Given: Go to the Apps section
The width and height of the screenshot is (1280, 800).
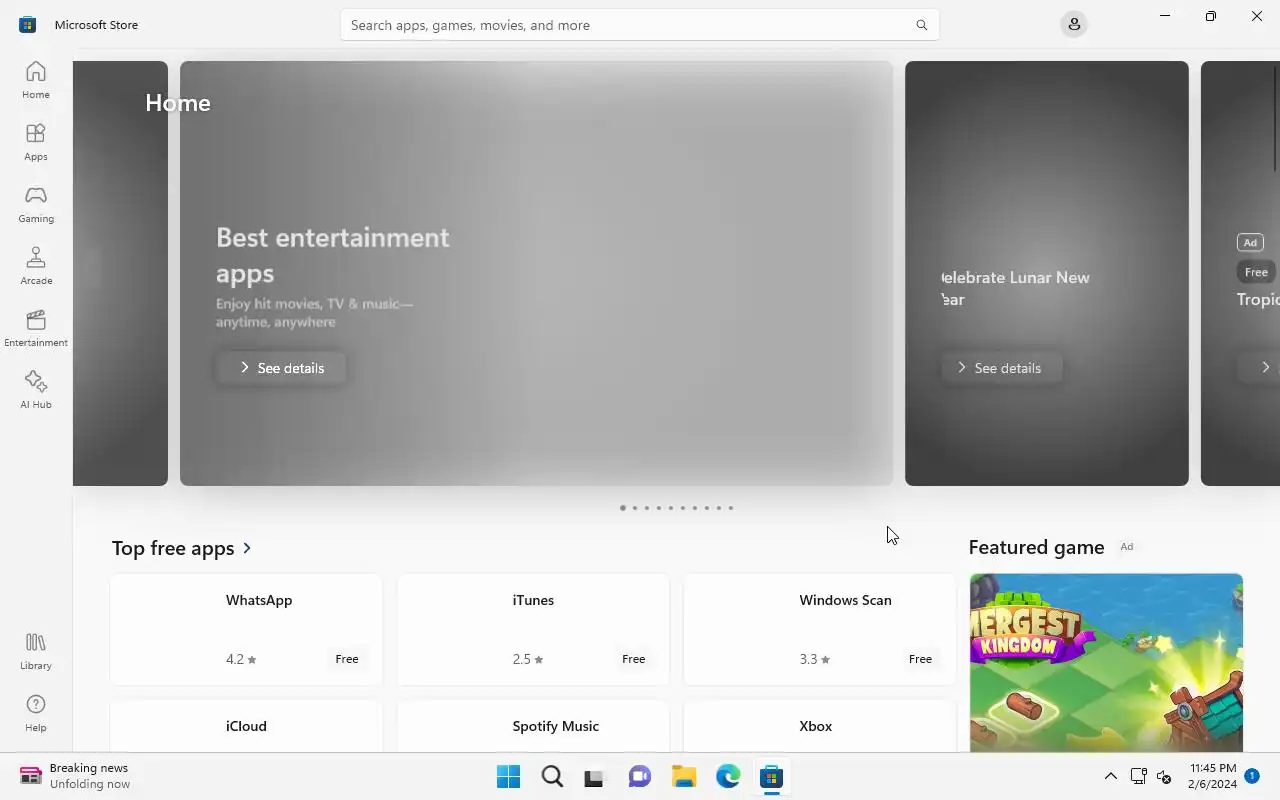Looking at the screenshot, I should [x=36, y=142].
